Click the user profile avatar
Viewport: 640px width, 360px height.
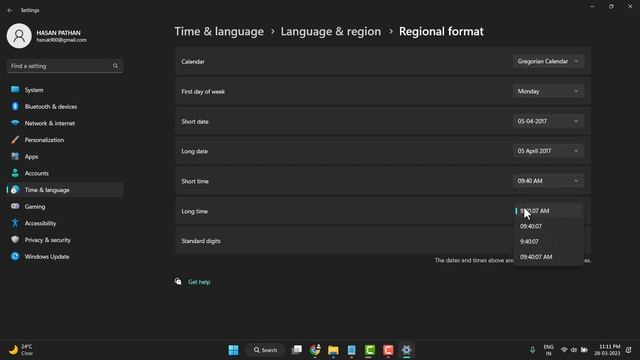pyautogui.click(x=19, y=36)
